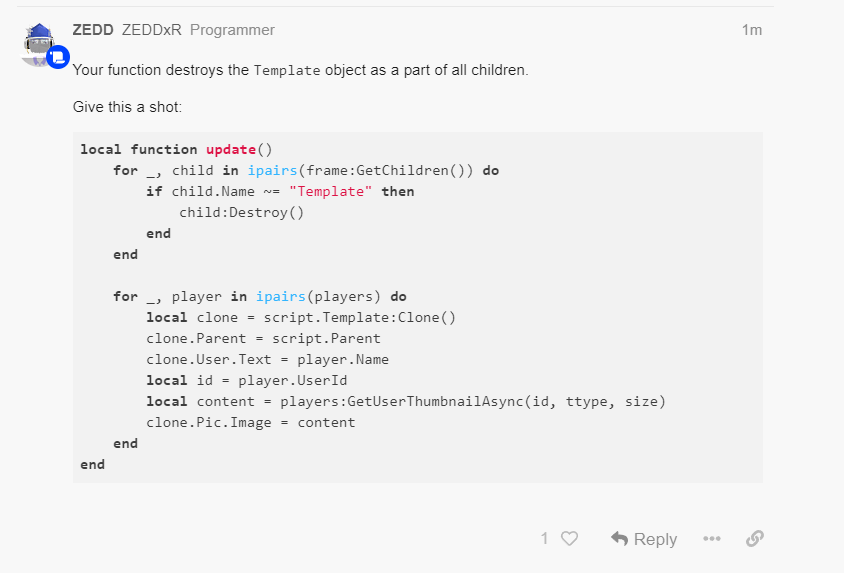The width and height of the screenshot is (844, 573).
Task: Copy the post link with chain icon
Action: click(x=755, y=539)
